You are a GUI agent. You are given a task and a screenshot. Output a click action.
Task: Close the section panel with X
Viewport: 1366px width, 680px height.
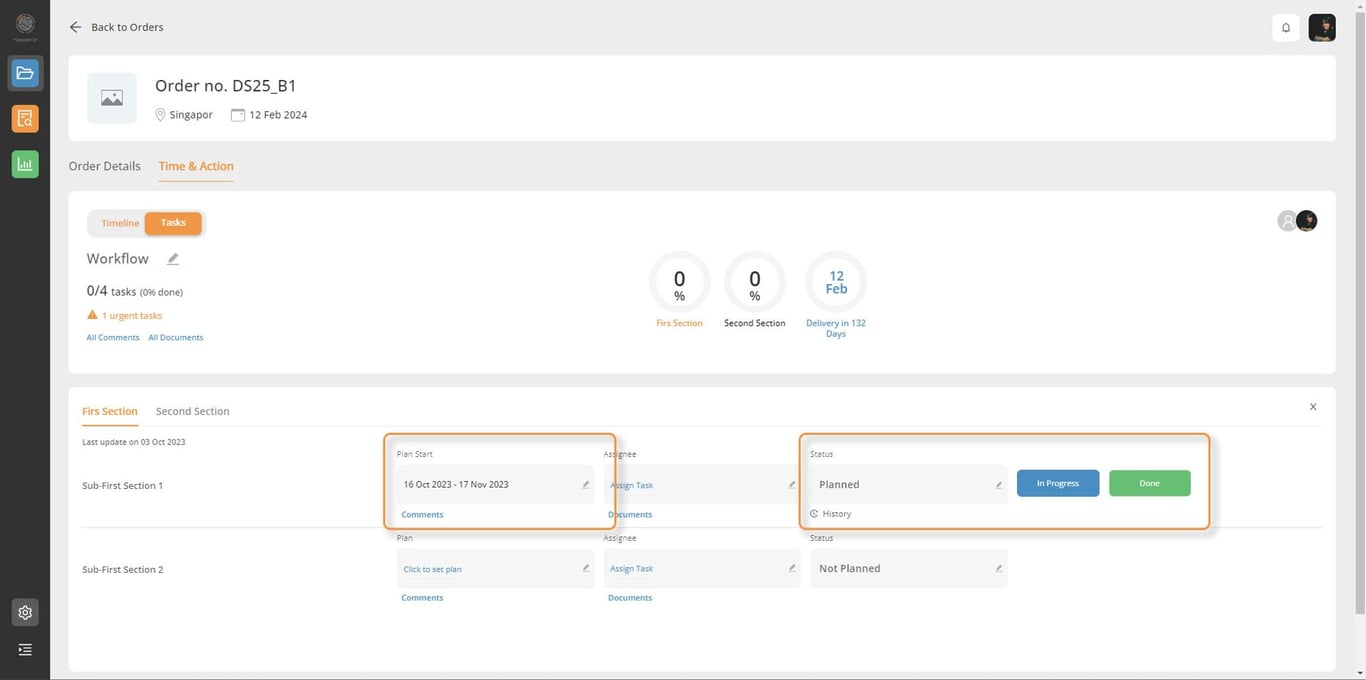point(1313,407)
